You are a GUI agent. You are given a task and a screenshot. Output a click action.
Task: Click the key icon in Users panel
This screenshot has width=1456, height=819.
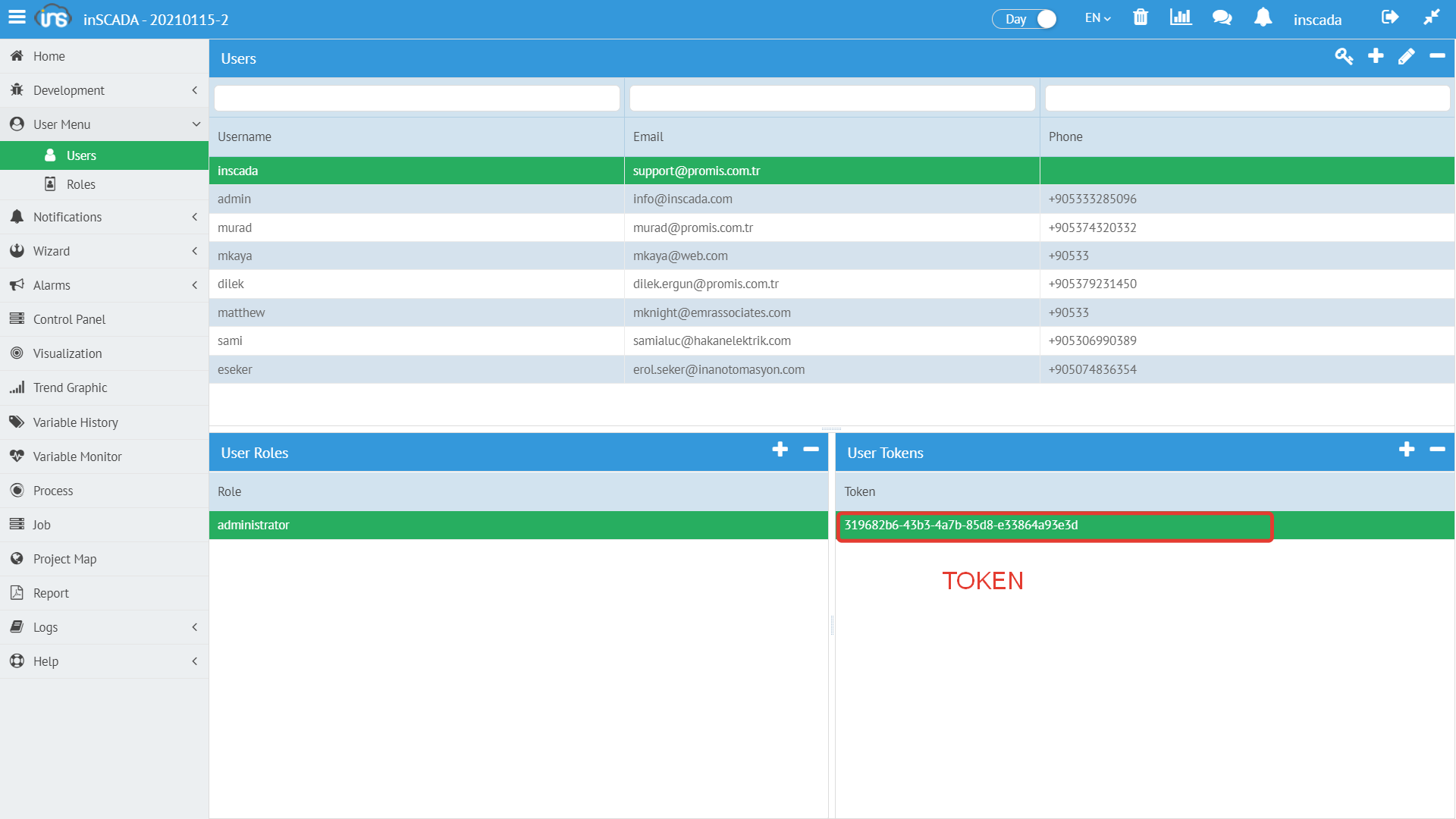(1344, 57)
